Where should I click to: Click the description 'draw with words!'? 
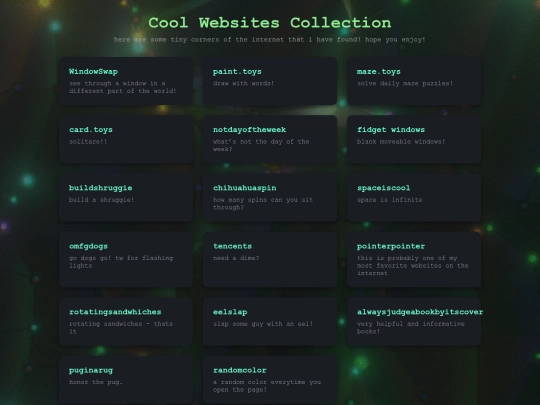(x=243, y=83)
